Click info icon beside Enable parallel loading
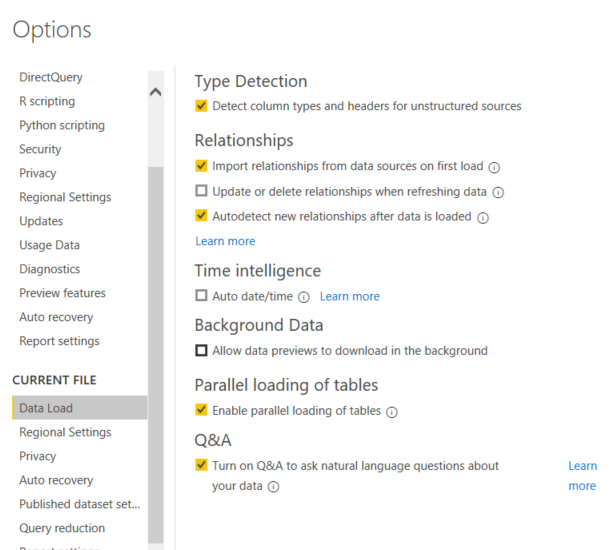The height and width of the screenshot is (550, 609). [392, 412]
